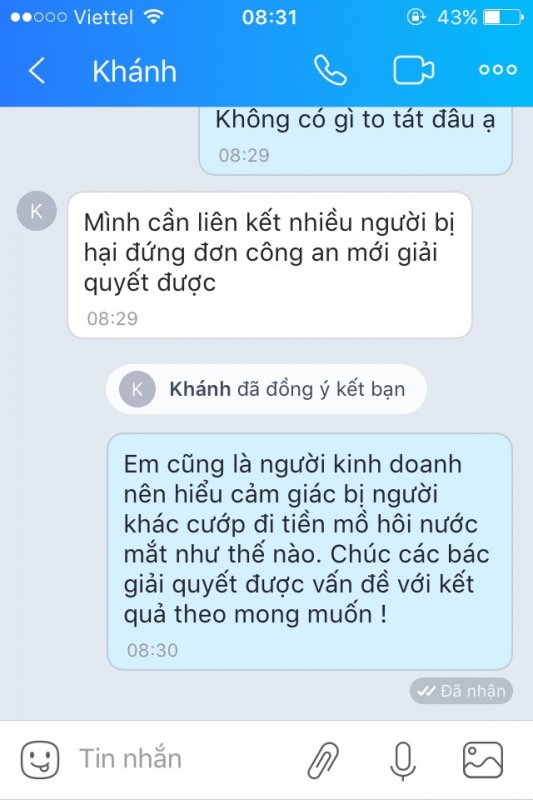
Task: Tap the 'Không có gì to tát' message bubble
Action: coord(355,140)
